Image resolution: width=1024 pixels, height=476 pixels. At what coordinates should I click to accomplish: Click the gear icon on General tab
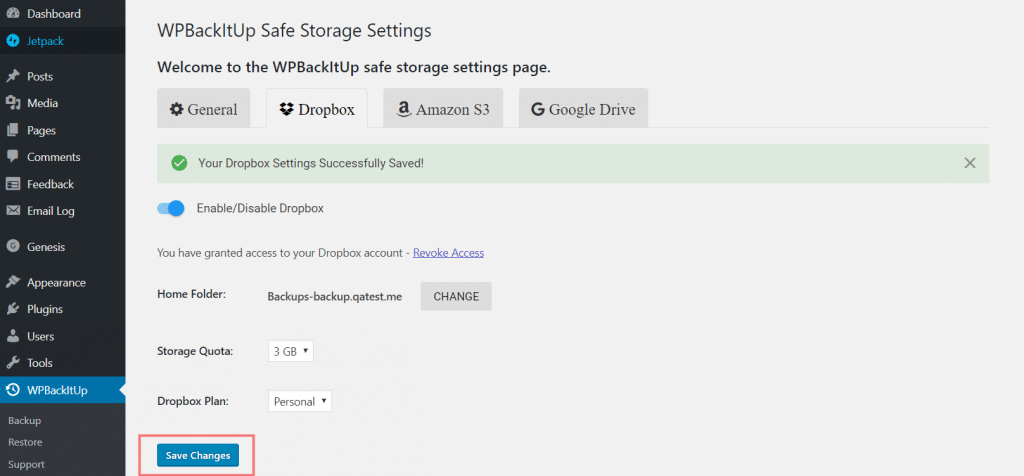(x=176, y=109)
